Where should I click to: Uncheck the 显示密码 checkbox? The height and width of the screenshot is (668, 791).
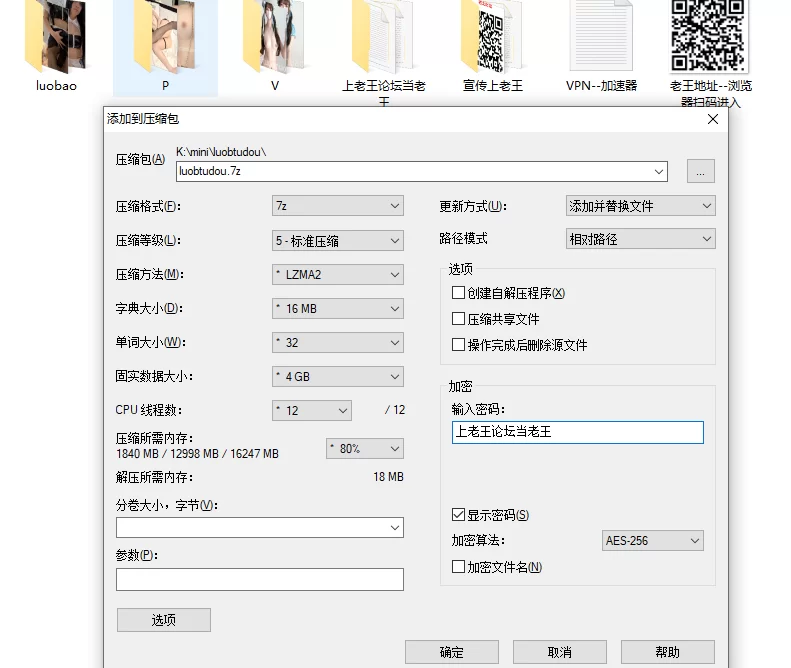point(459,515)
